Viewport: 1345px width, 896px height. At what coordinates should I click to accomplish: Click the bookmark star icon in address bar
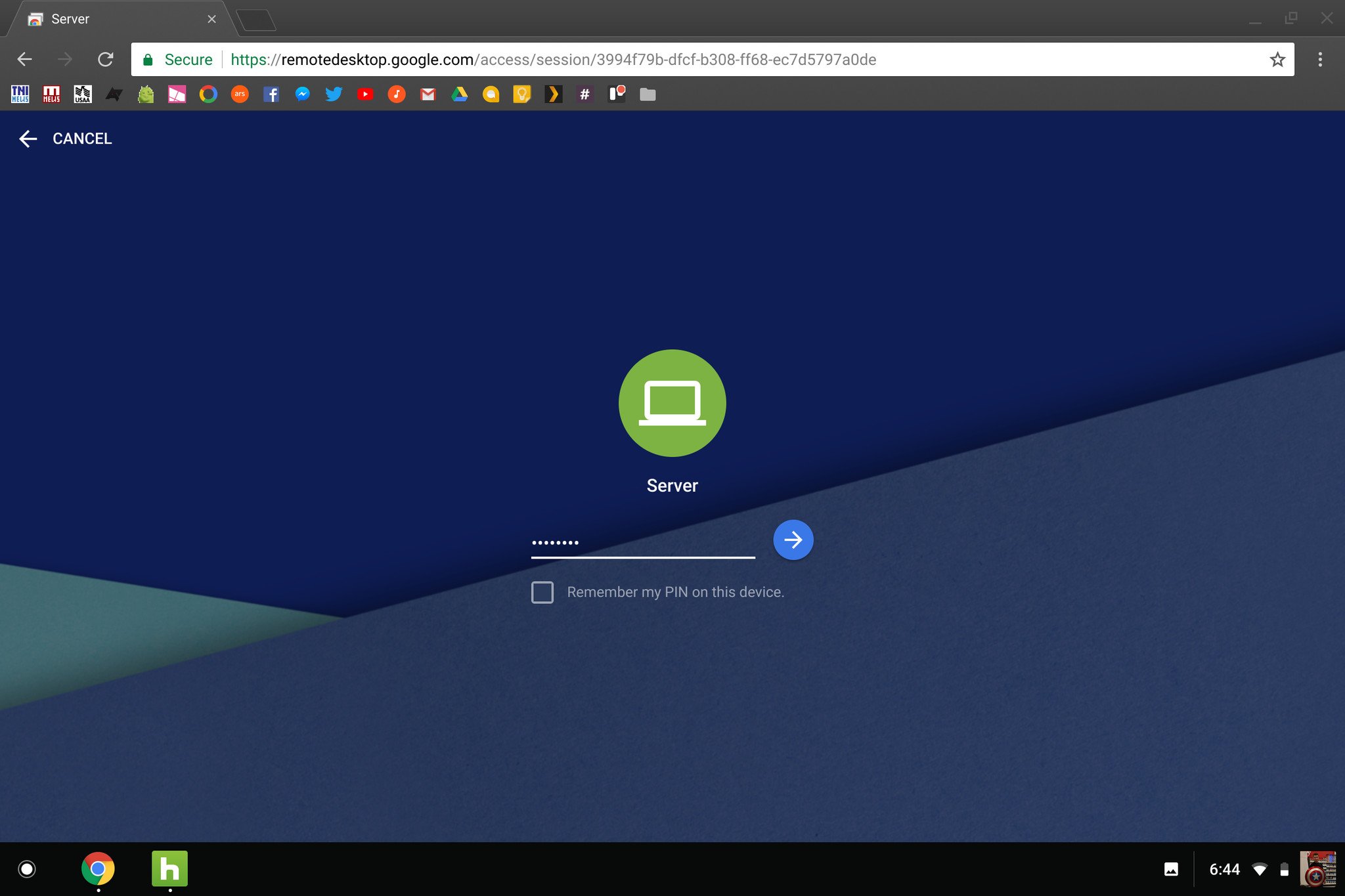[x=1278, y=59]
